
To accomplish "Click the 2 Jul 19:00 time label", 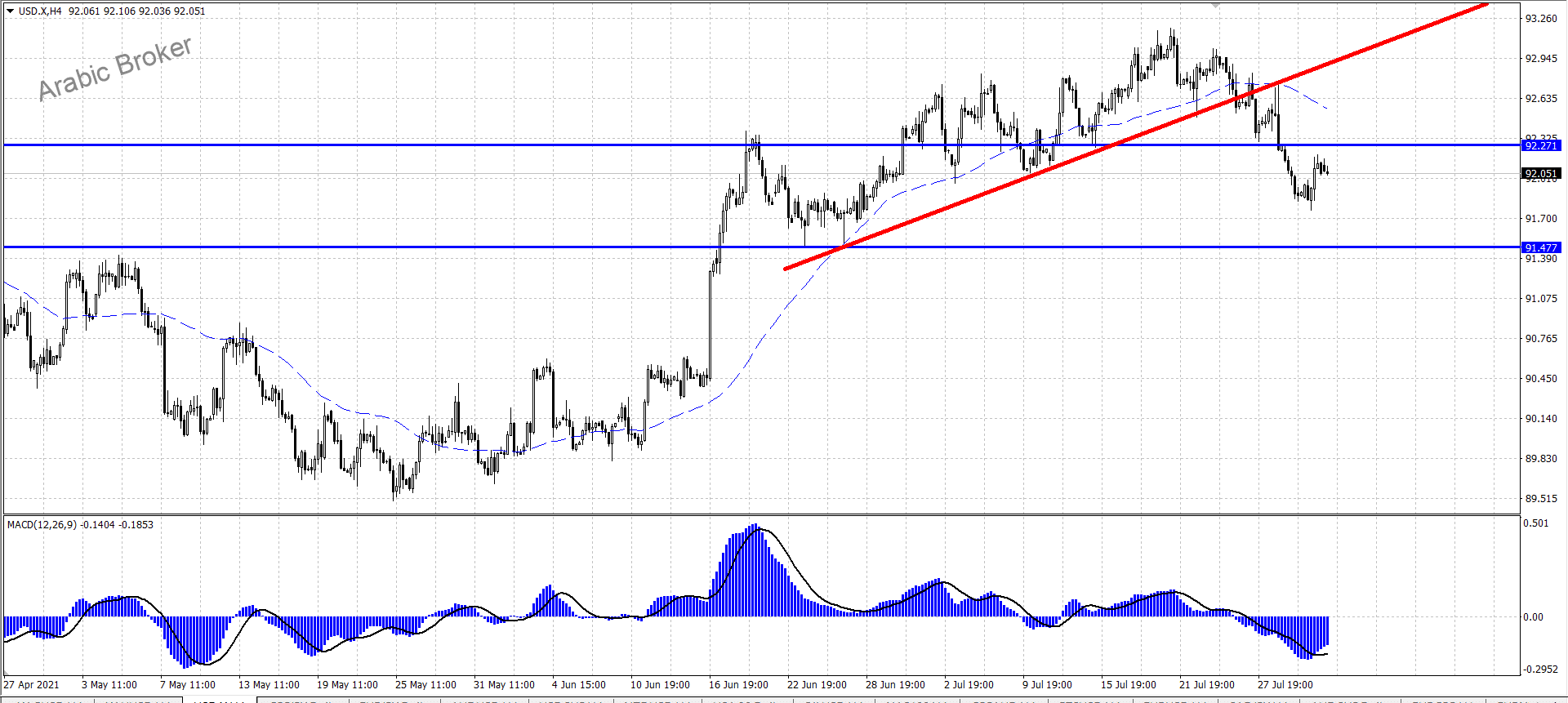I will [969, 685].
